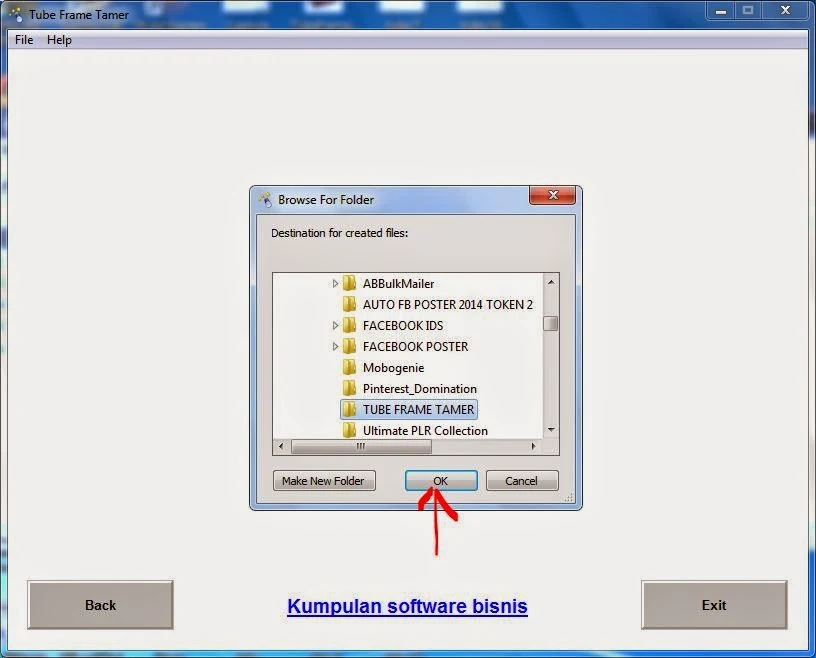Open the File menu
The width and height of the screenshot is (816, 658).
tap(24, 40)
